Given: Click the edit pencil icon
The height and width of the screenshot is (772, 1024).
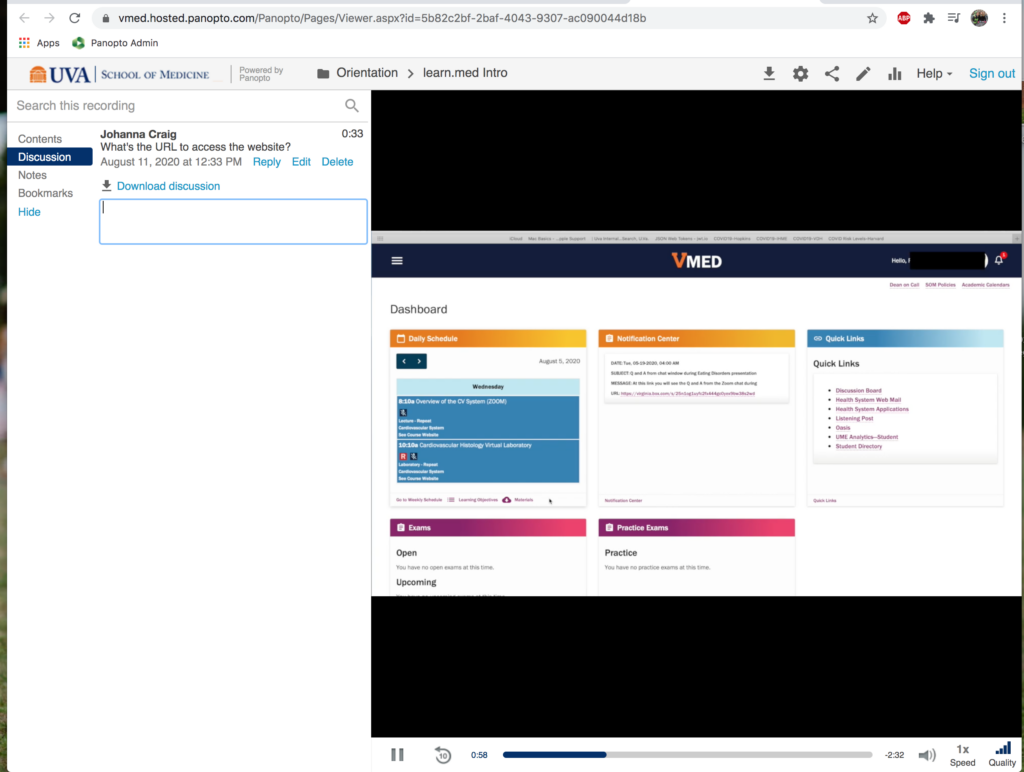Looking at the screenshot, I should tap(863, 74).
